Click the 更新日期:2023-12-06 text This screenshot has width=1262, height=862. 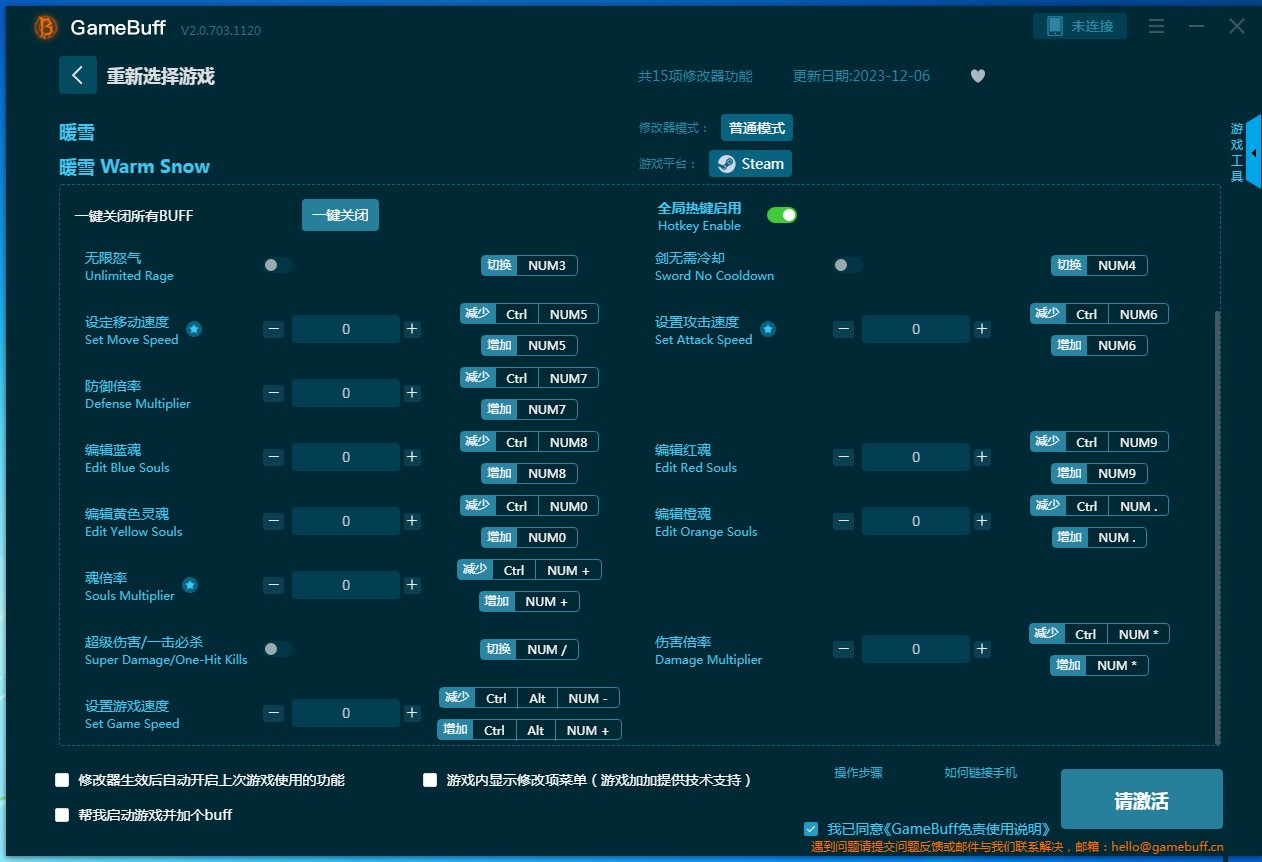pyautogui.click(x=861, y=76)
